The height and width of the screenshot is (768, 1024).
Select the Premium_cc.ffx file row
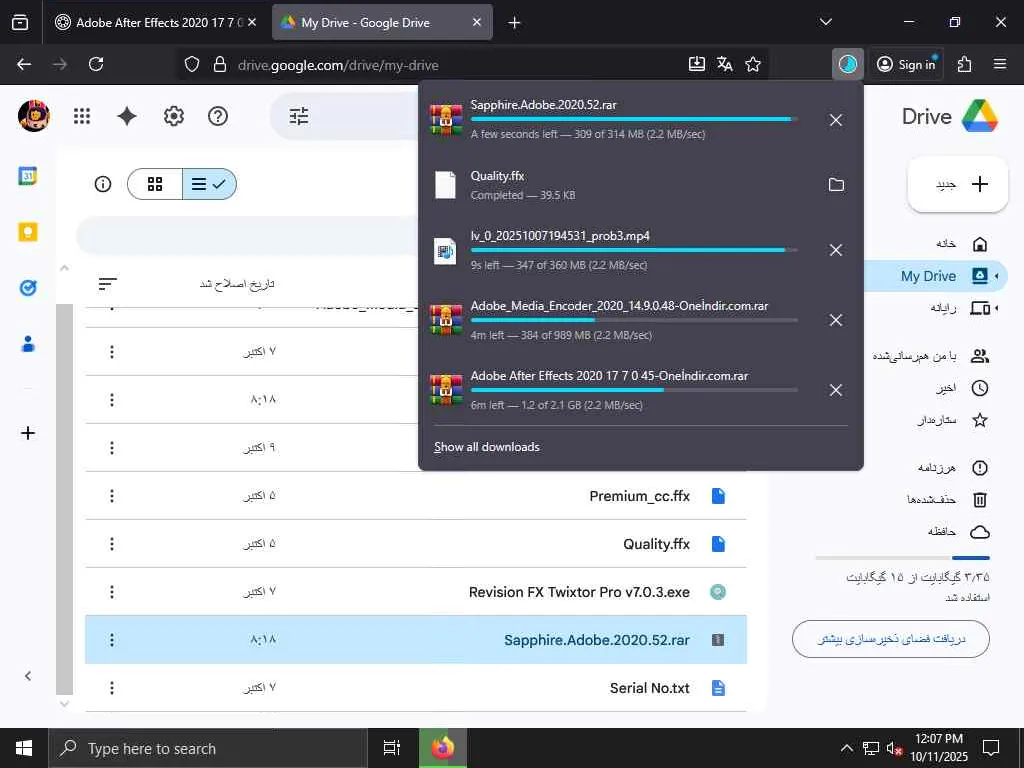click(x=416, y=496)
